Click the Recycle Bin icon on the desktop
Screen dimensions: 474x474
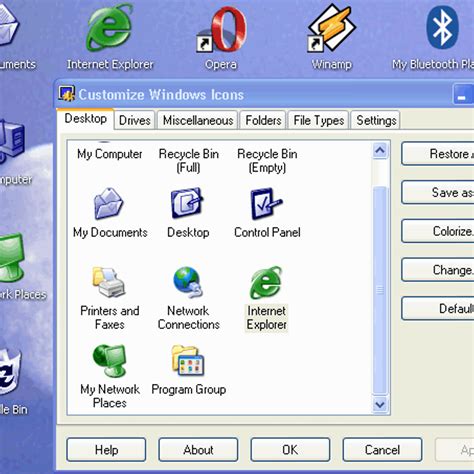10,373
